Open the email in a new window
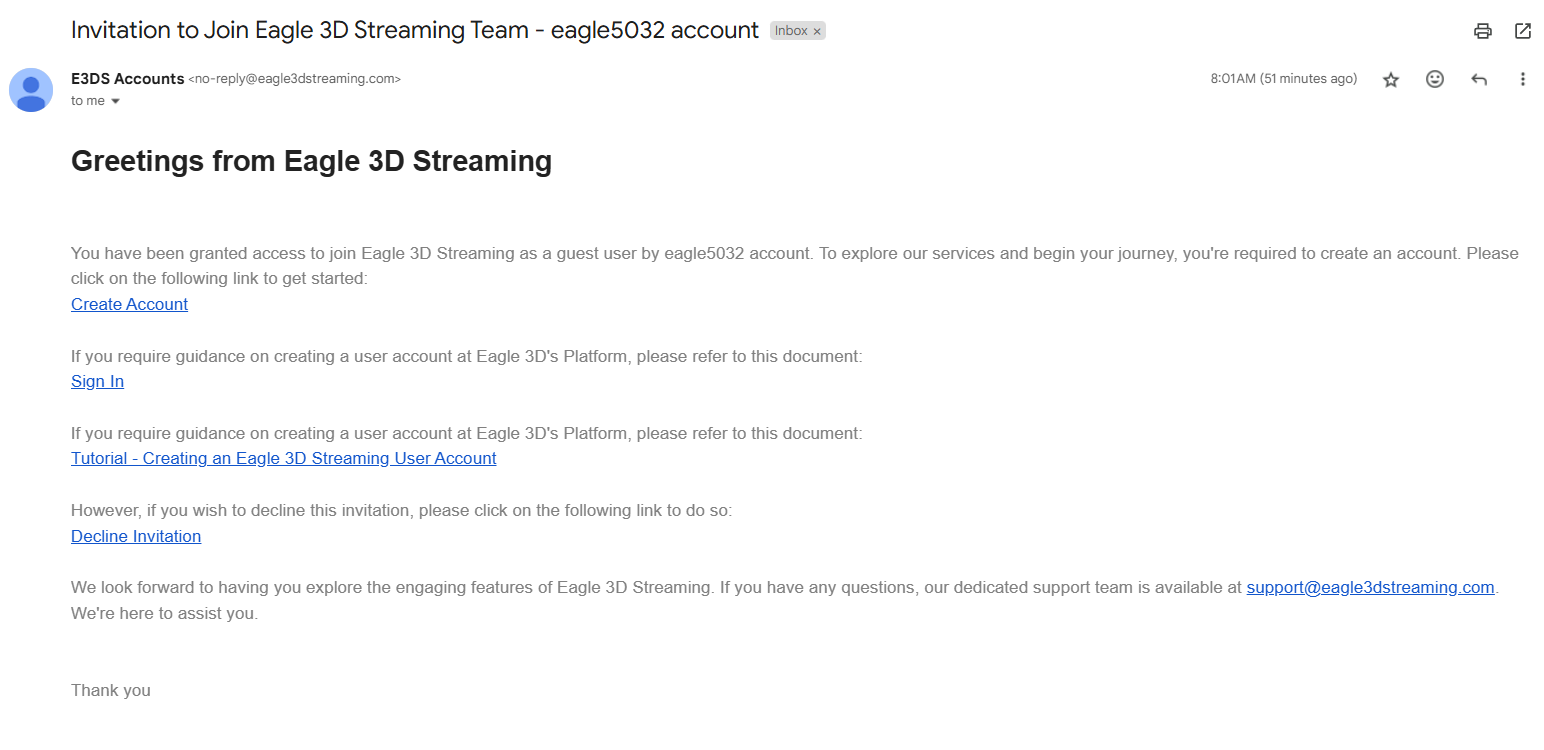Image resolution: width=1544 pixels, height=750 pixels. point(1522,31)
